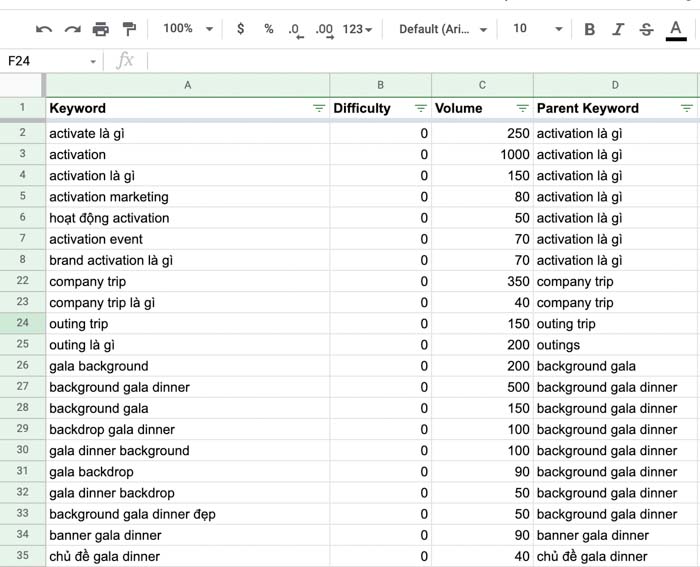Select row 35 header number
The image size is (700, 567).
pos(22,555)
